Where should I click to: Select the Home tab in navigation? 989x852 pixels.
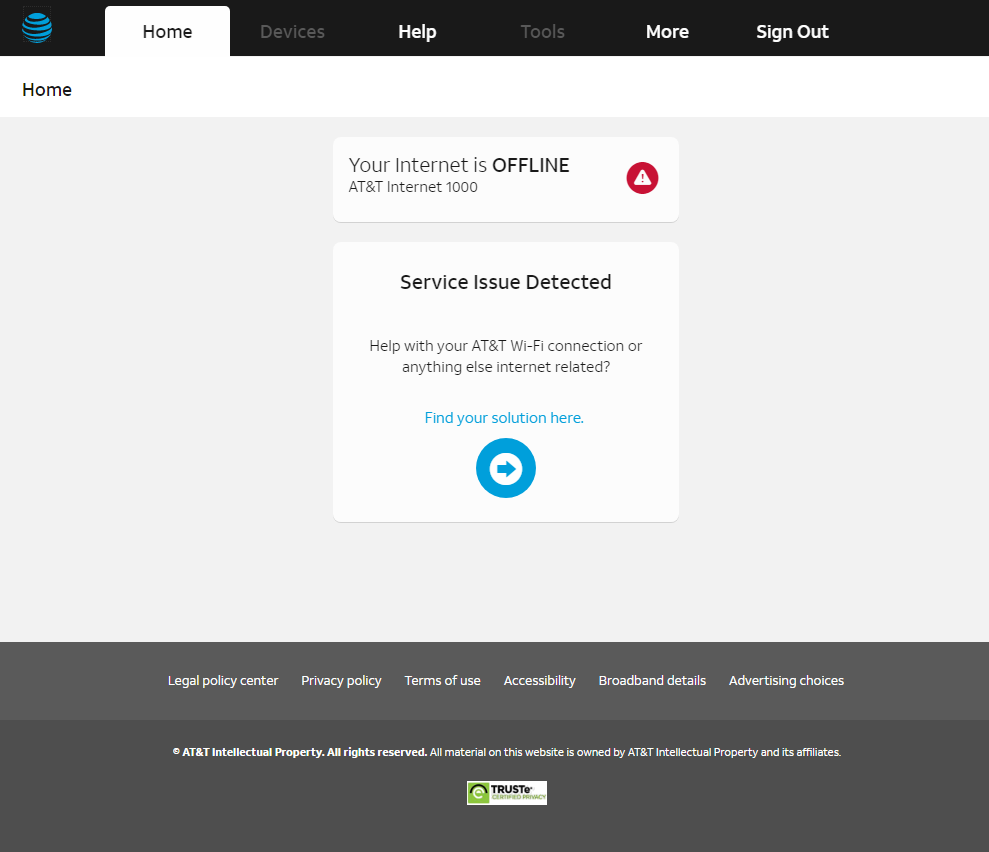pyautogui.click(x=167, y=32)
